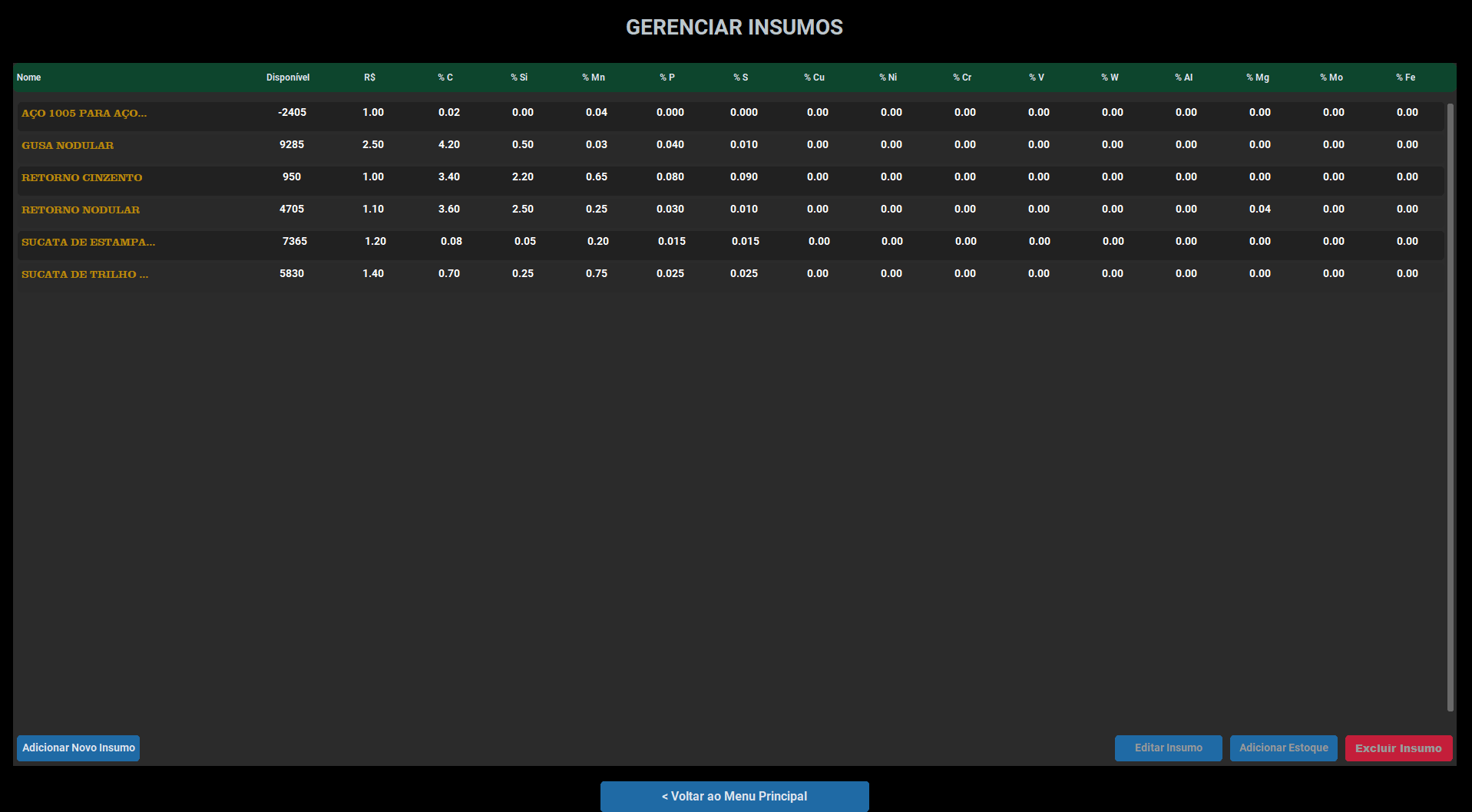Go back with Voltar ao Menu Principal
Screen dimensions: 1472x812
click(734, 796)
